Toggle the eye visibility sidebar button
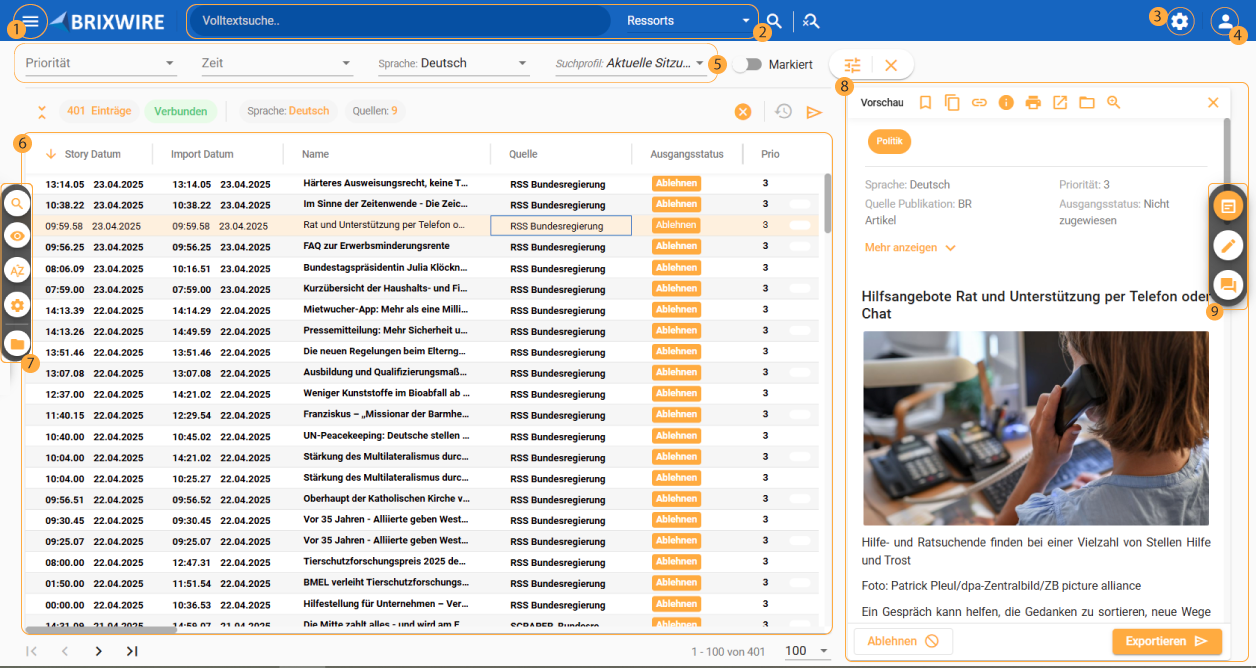 tap(17, 236)
